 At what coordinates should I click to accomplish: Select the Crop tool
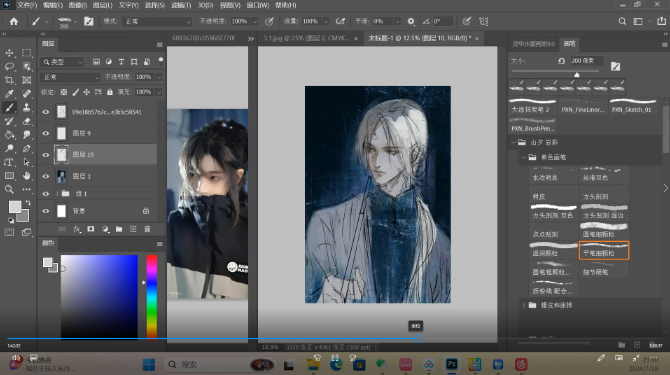tap(9, 80)
